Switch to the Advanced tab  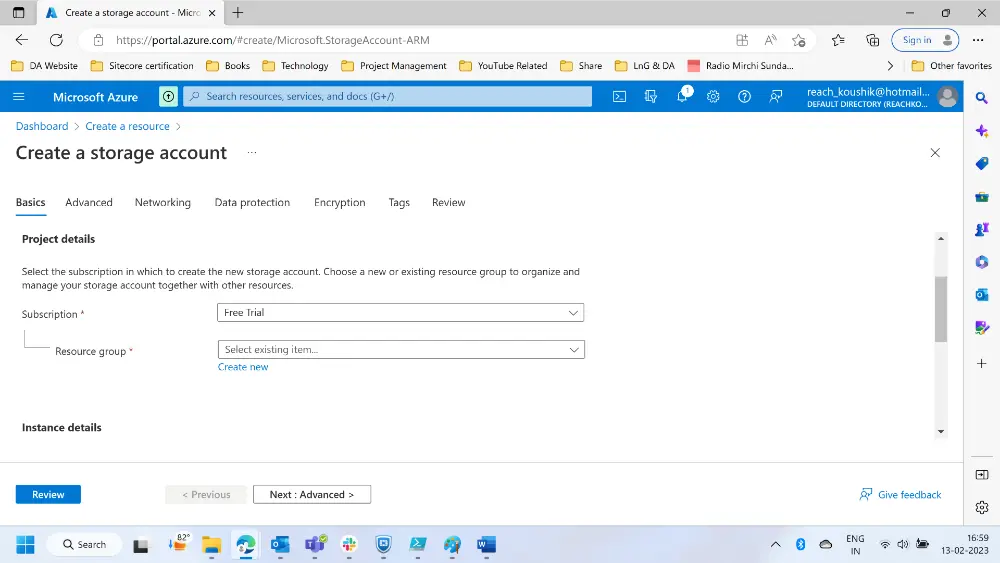[89, 202]
